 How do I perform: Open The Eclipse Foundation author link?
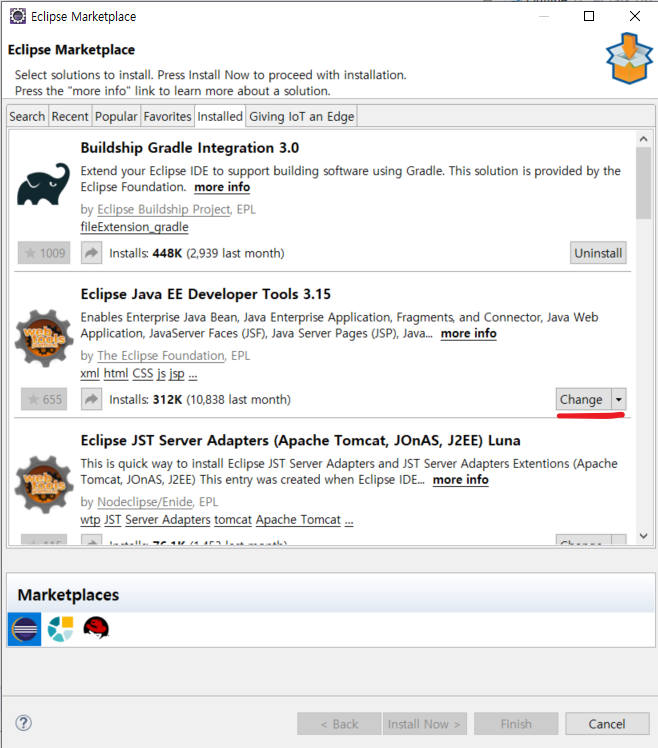[x=161, y=356]
